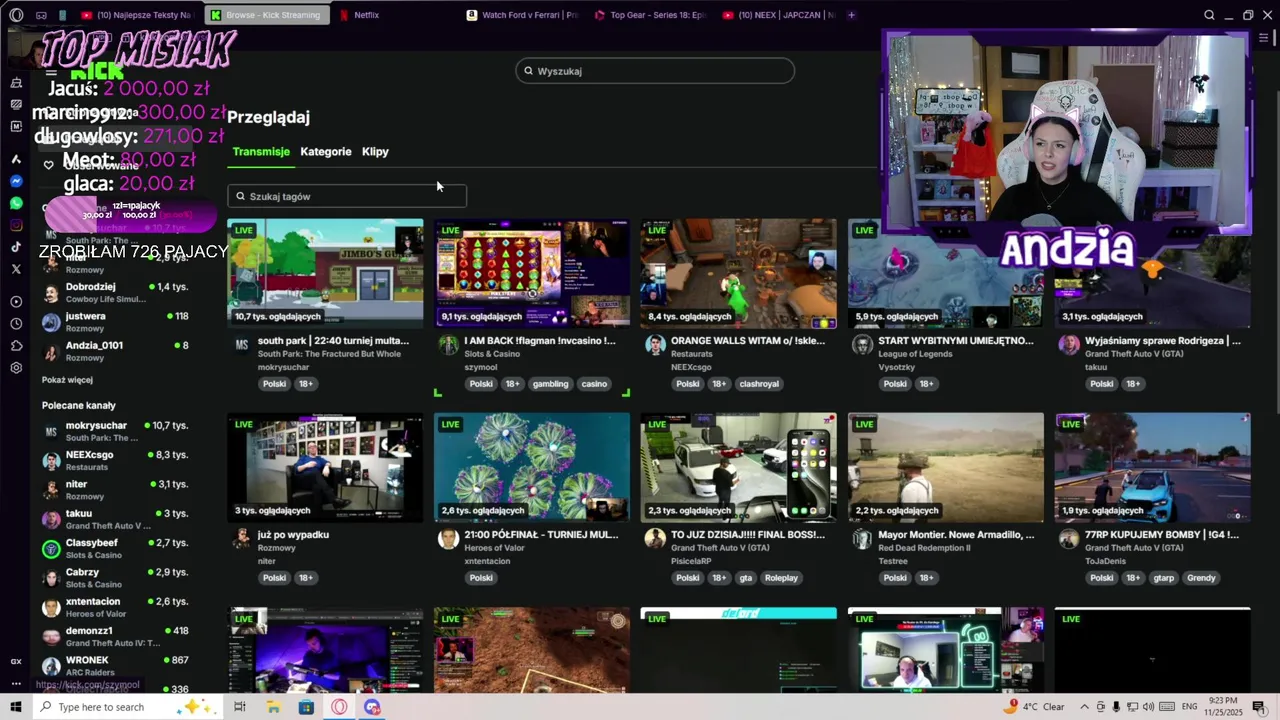This screenshot has width=1280, height=720.
Task: Open Andzia_0101 channel in sidebar
Action: point(115,351)
